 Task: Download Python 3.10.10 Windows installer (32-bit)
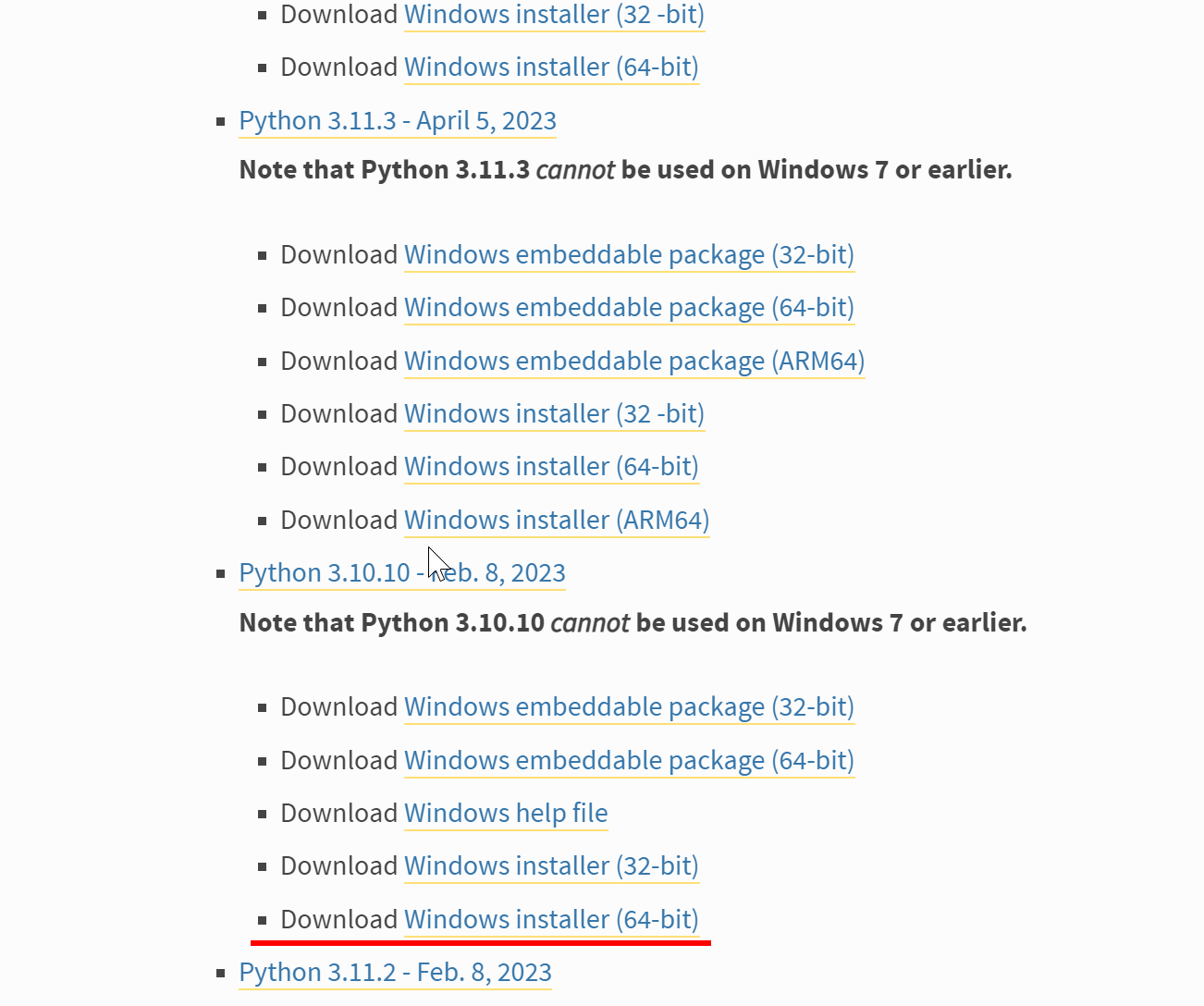551,866
